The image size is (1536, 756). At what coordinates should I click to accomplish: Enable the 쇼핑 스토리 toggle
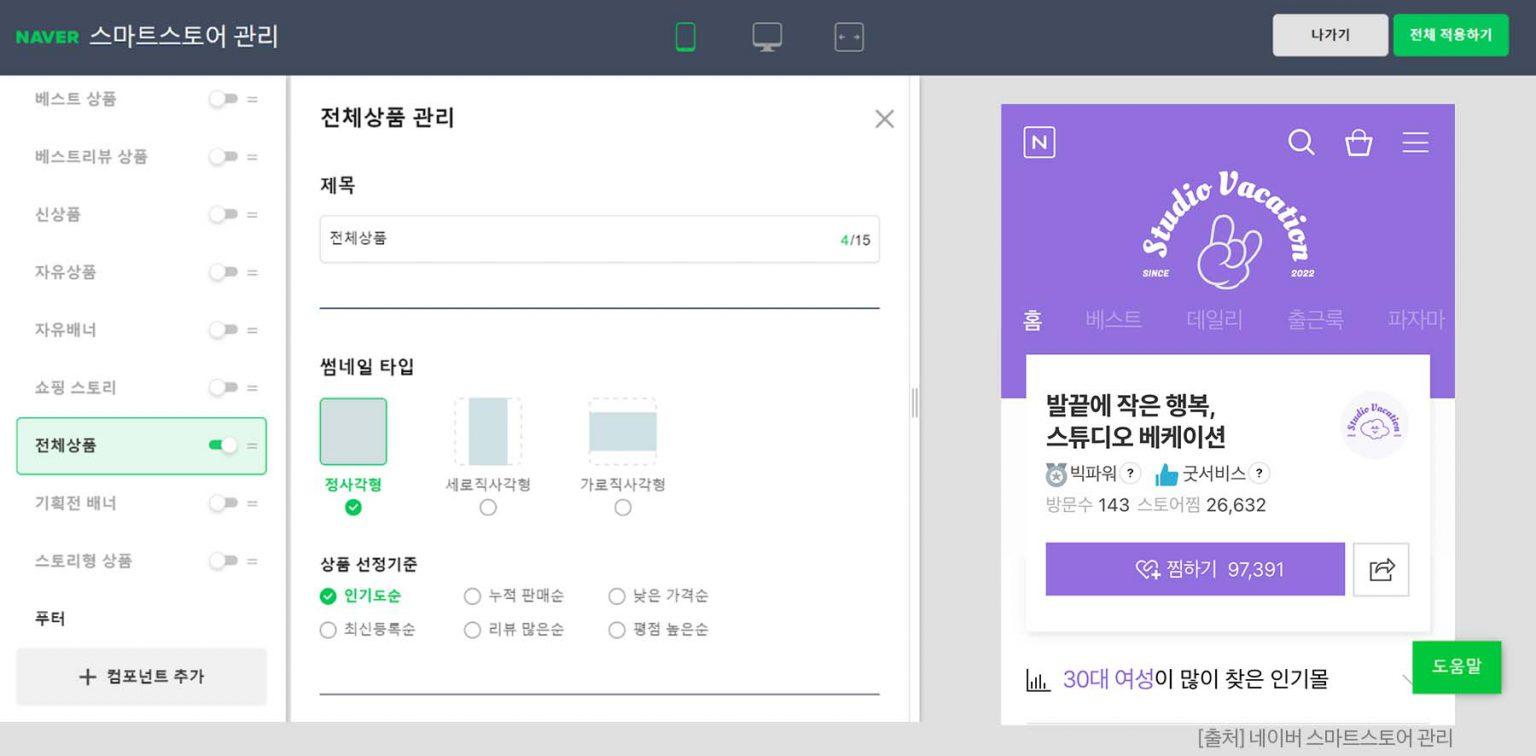[x=223, y=387]
